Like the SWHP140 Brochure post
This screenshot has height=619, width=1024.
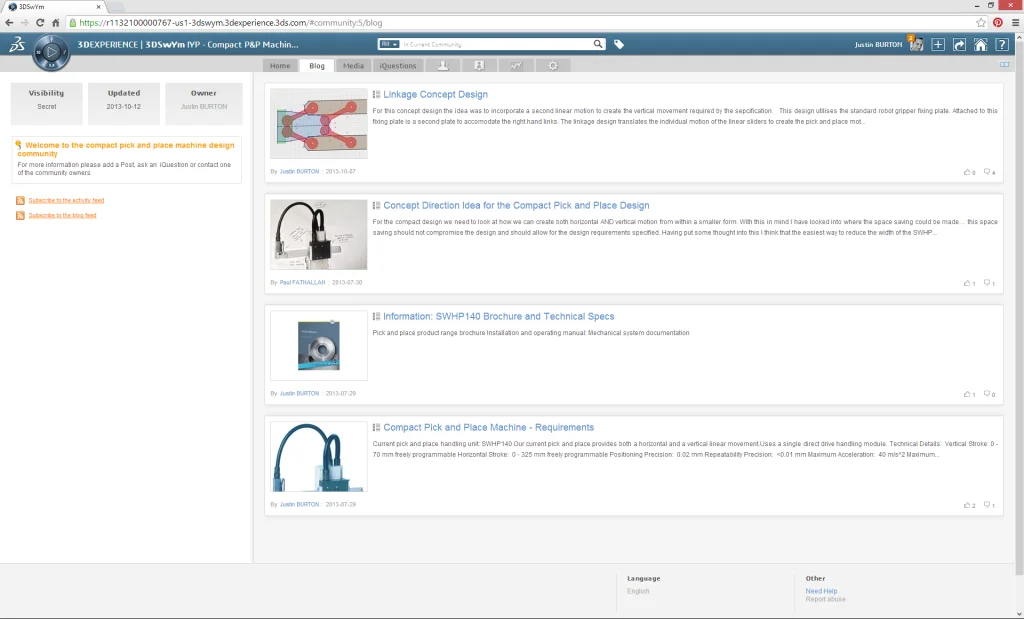967,394
